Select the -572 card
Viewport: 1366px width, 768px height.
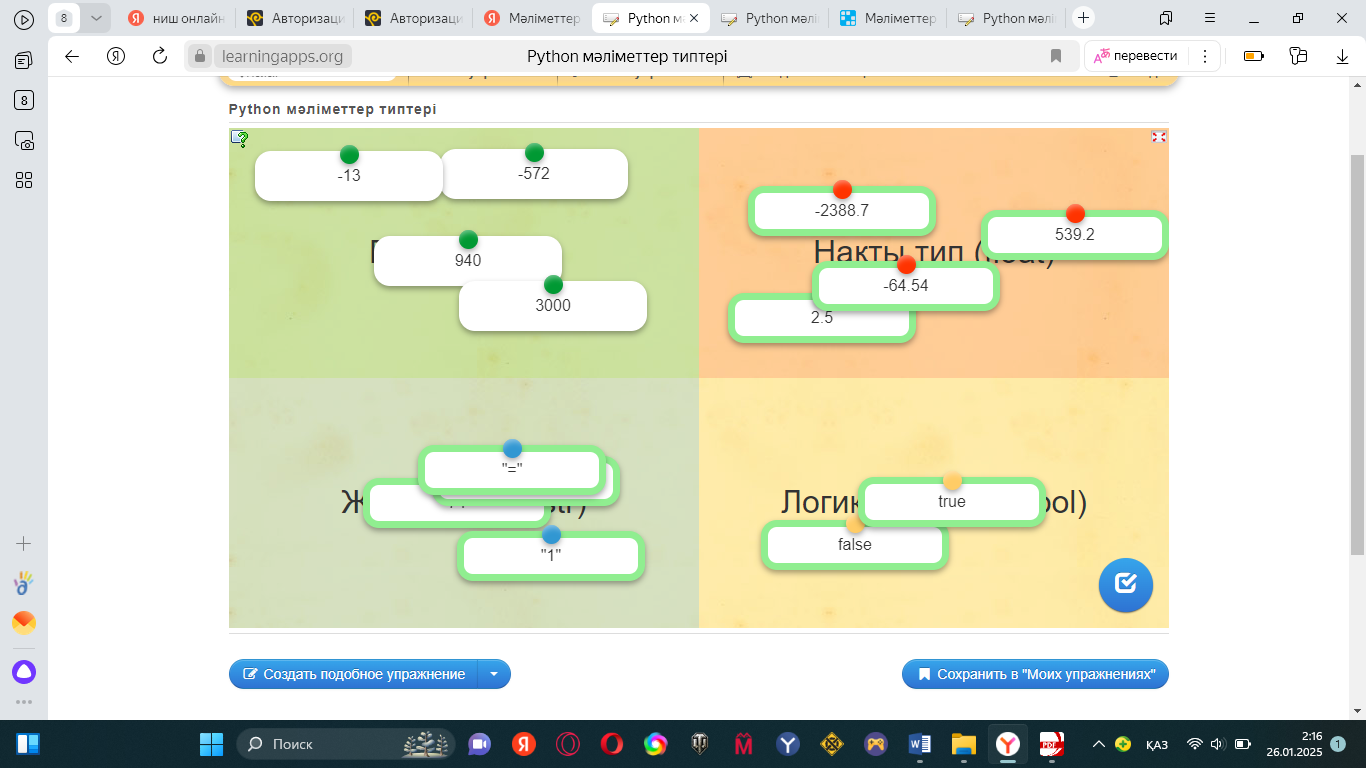[x=535, y=174]
